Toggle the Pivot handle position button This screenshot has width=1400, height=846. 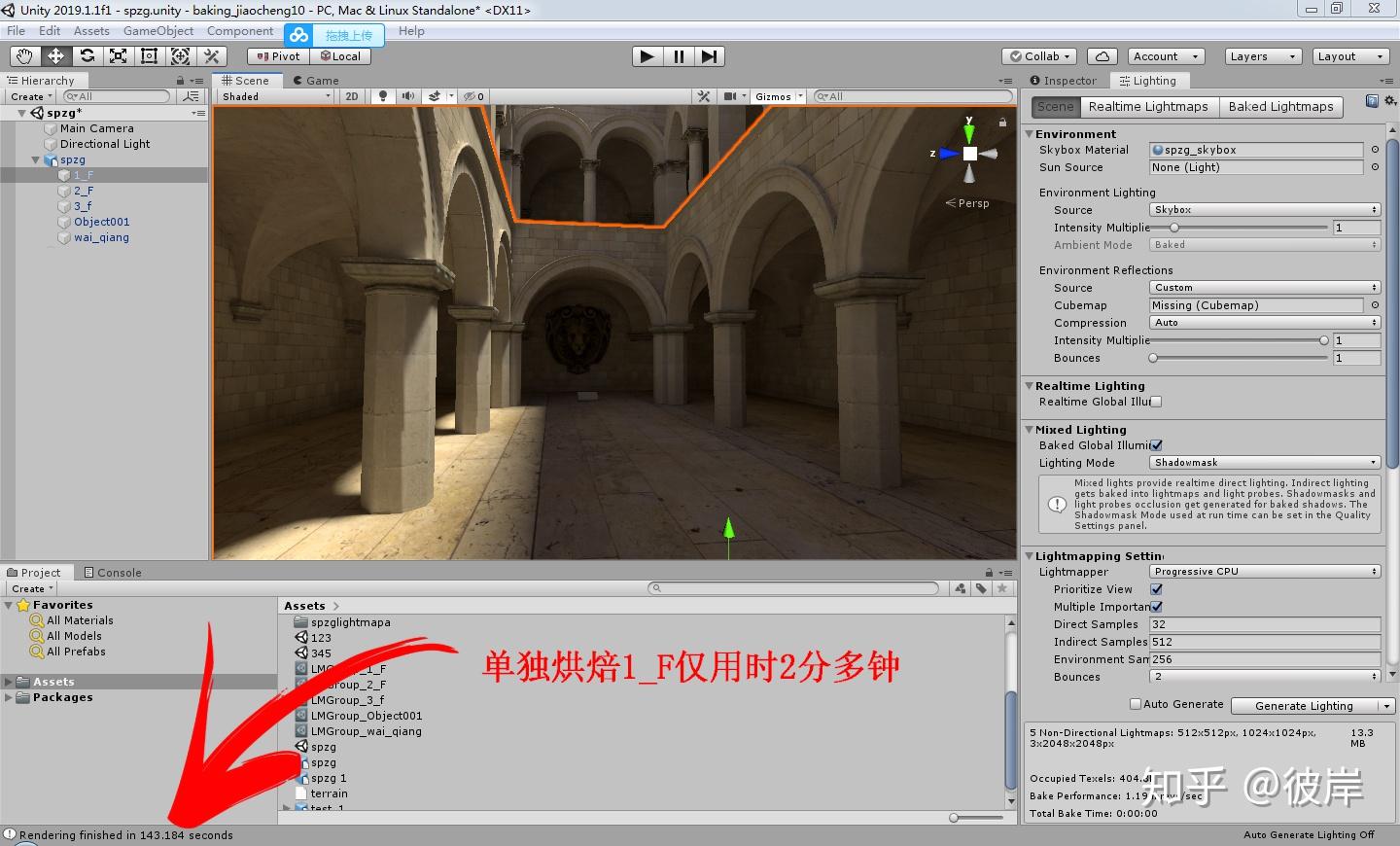point(278,56)
